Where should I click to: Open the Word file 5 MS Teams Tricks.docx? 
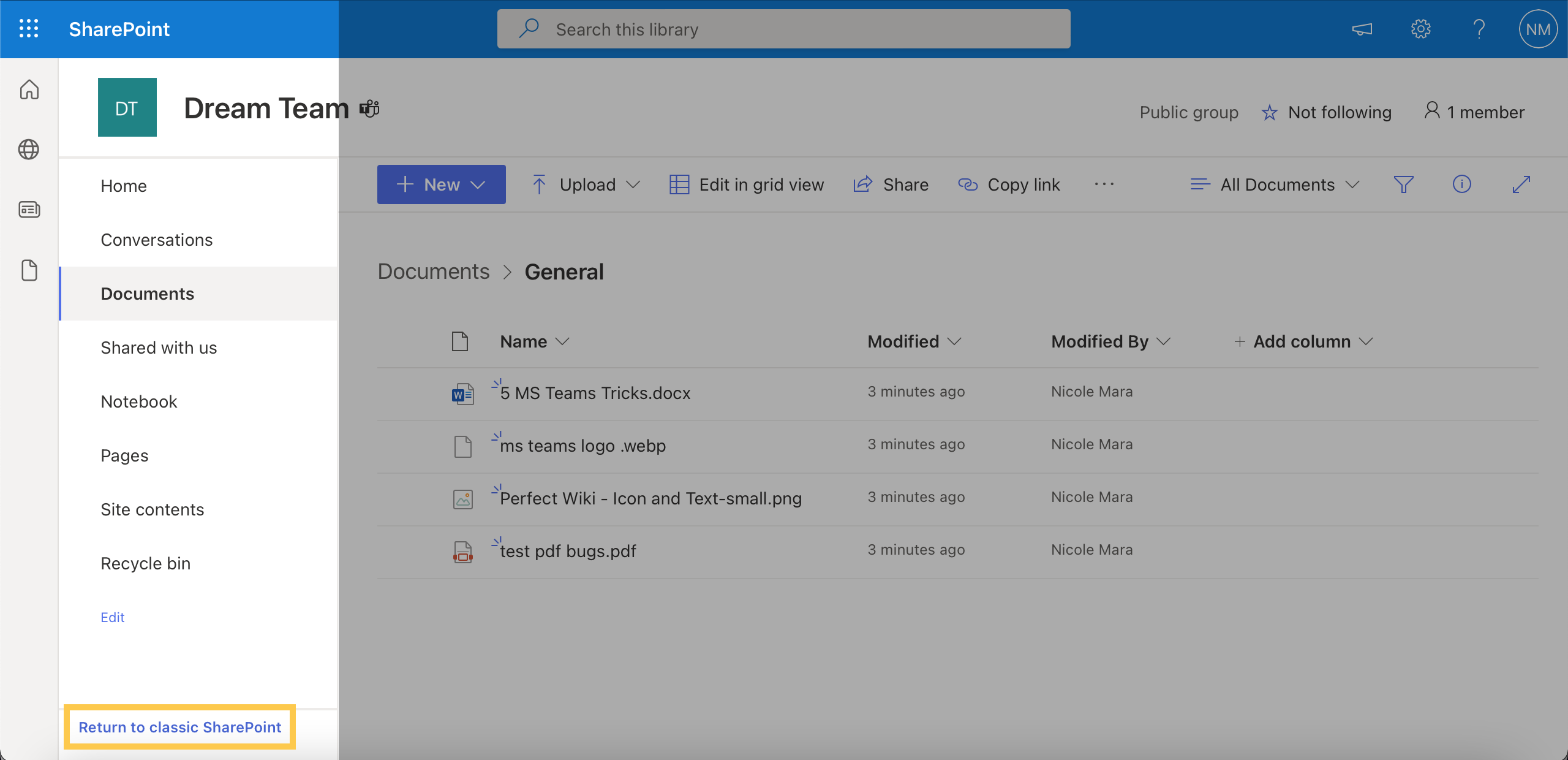click(594, 393)
